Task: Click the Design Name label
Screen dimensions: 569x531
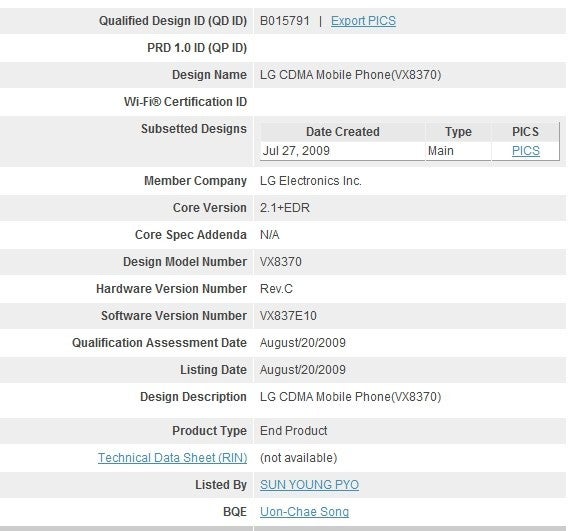Action: click(209, 75)
